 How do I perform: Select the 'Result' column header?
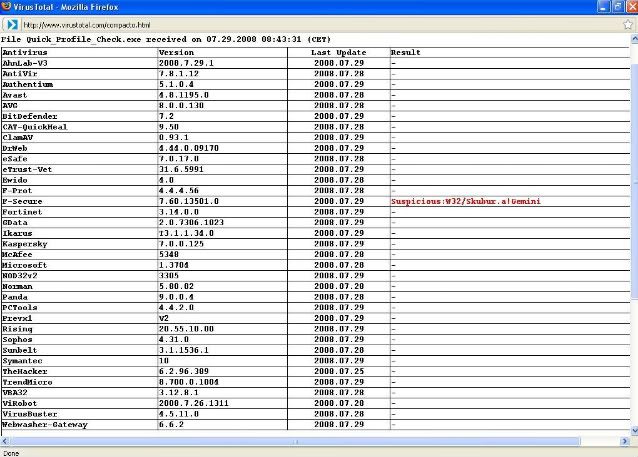point(405,52)
